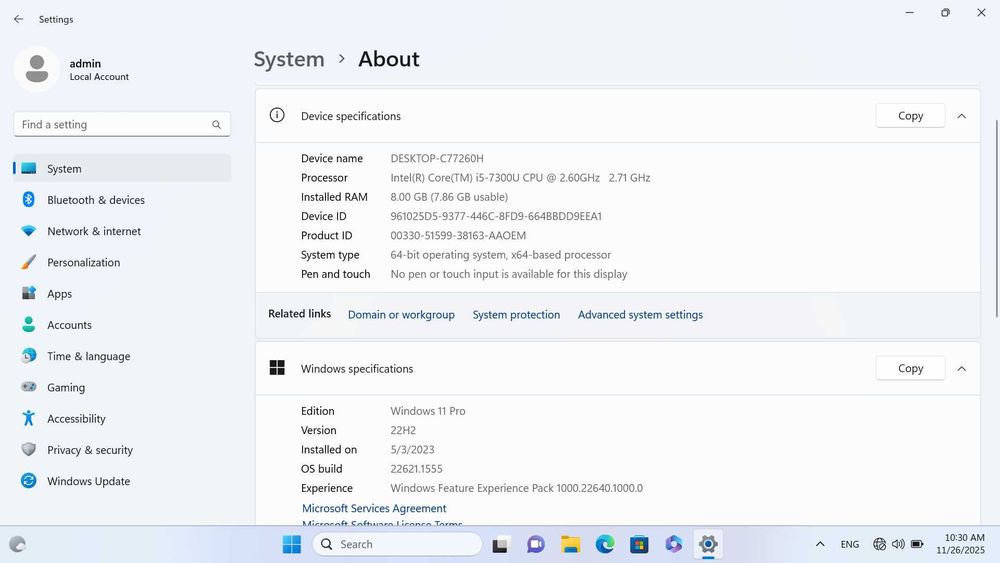
Task: Select the 8.00 GB installed RAM value
Action: [449, 197]
